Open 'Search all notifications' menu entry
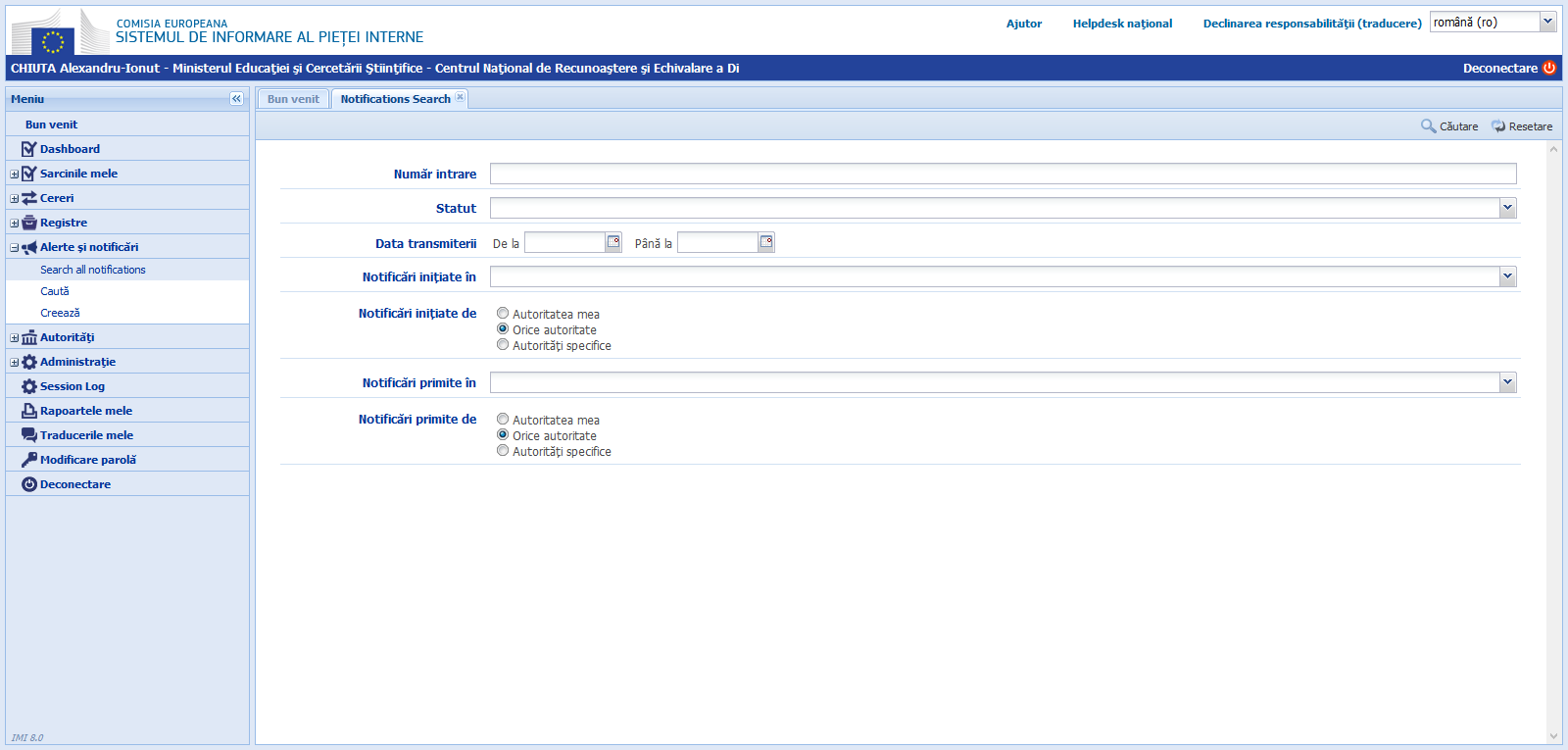 [x=92, y=270]
